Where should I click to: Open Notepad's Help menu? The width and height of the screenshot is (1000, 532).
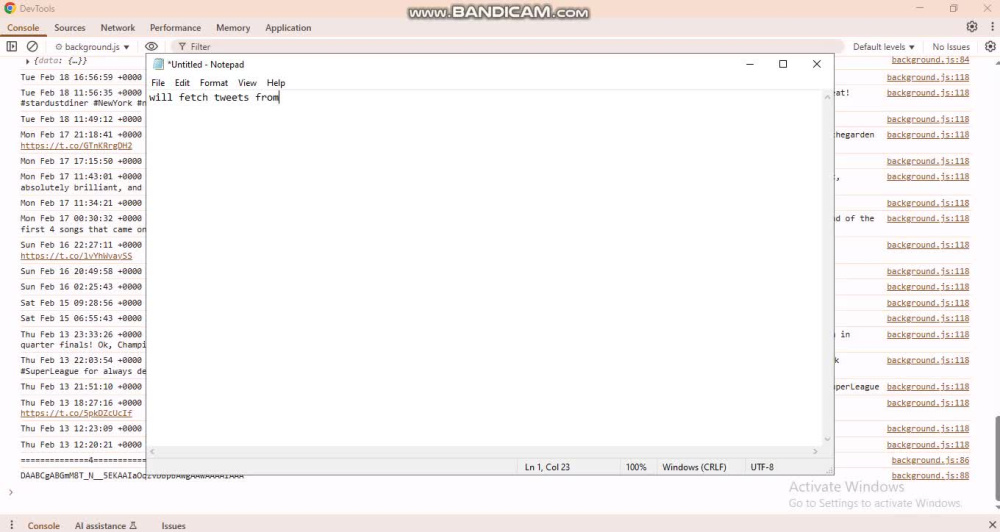click(276, 83)
